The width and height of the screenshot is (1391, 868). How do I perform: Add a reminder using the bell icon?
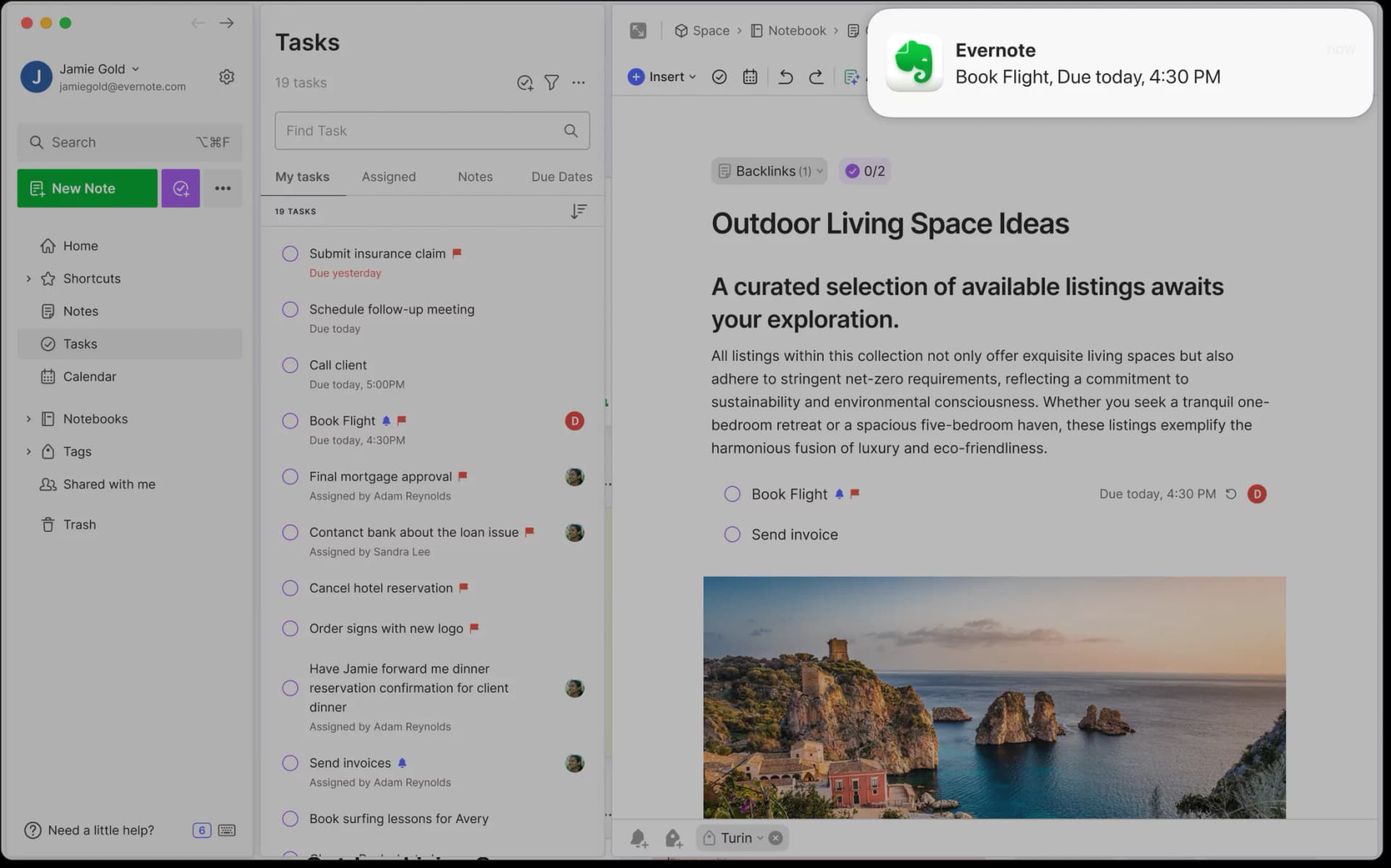pos(638,838)
